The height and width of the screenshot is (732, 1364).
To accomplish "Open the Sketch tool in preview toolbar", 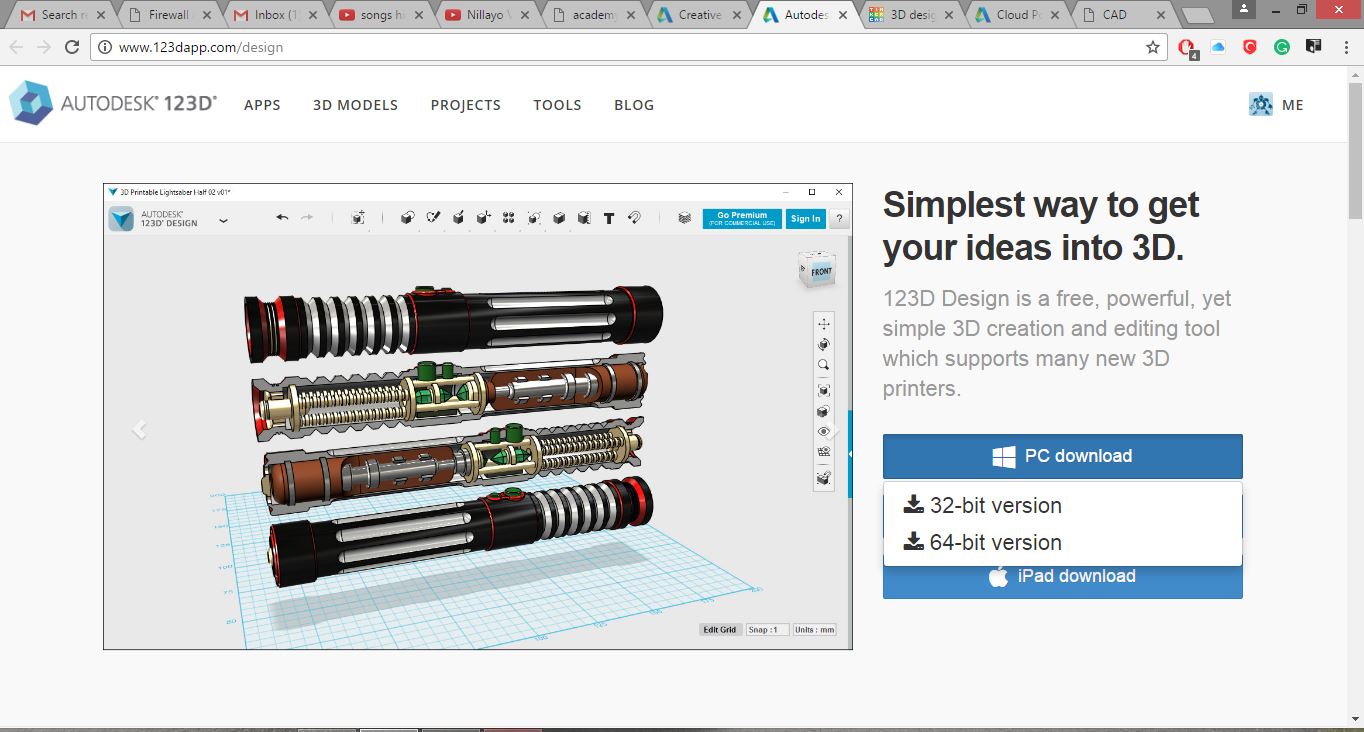I will coord(433,218).
